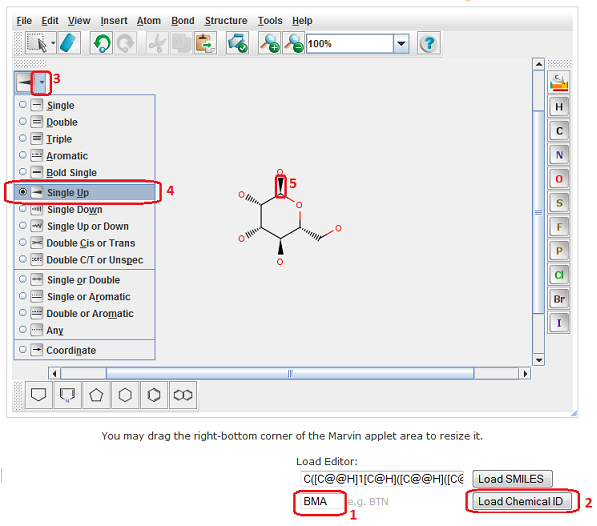Choose Single Up or Down bond
This screenshot has height=526, width=597.
click(x=85, y=226)
